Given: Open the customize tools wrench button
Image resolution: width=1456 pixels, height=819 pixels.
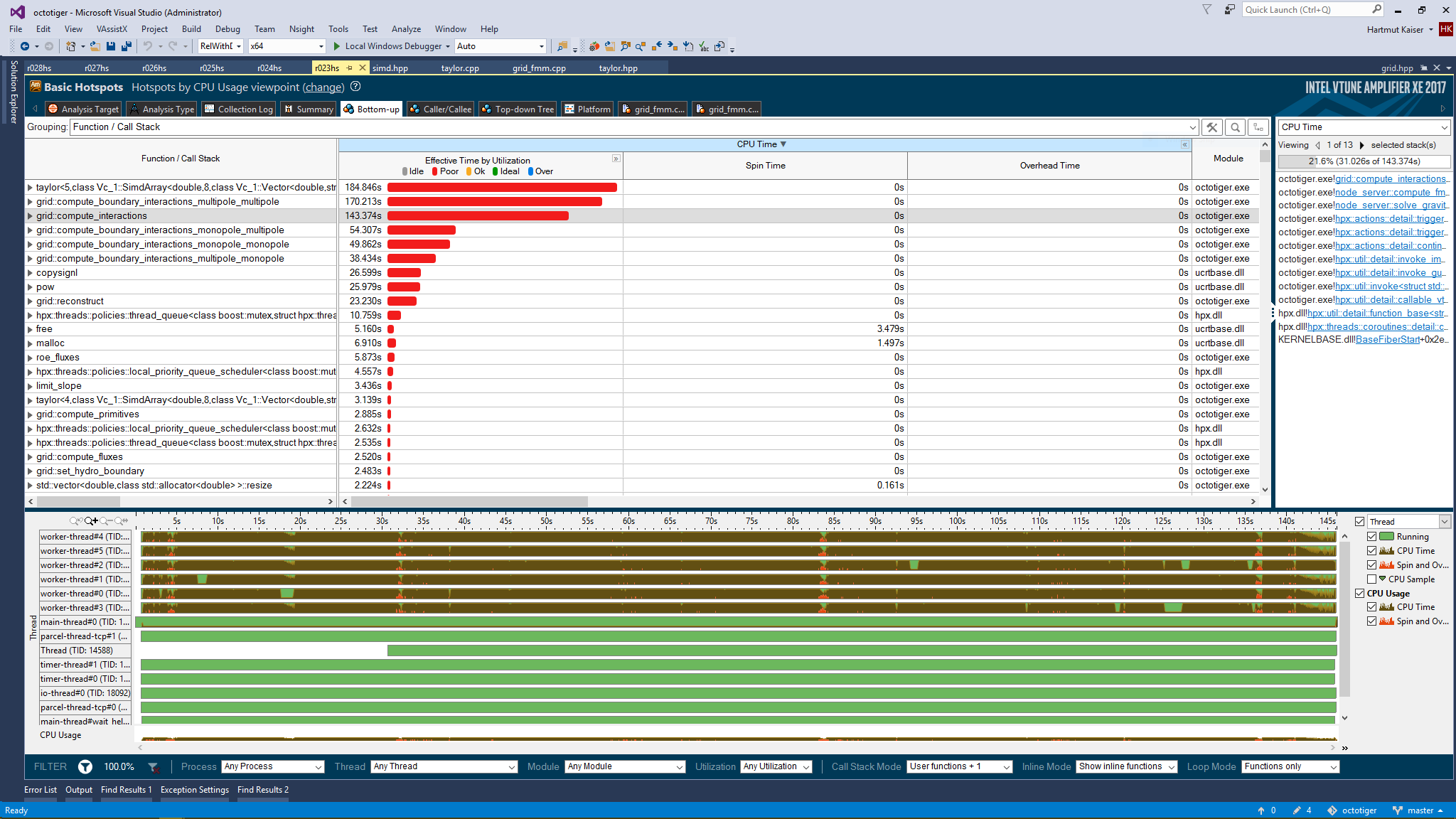Looking at the screenshot, I should tap(1212, 127).
